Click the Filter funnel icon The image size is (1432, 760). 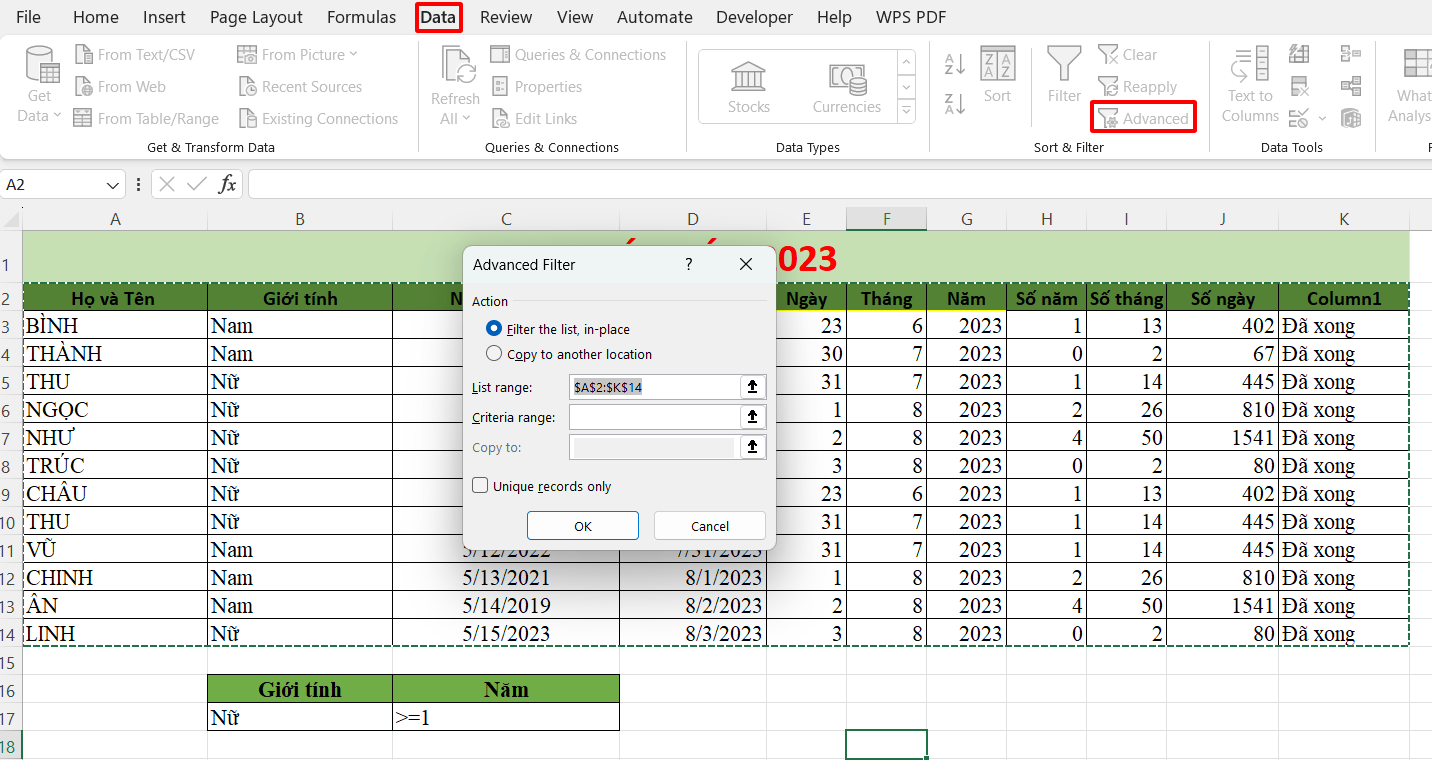pyautogui.click(x=1064, y=75)
